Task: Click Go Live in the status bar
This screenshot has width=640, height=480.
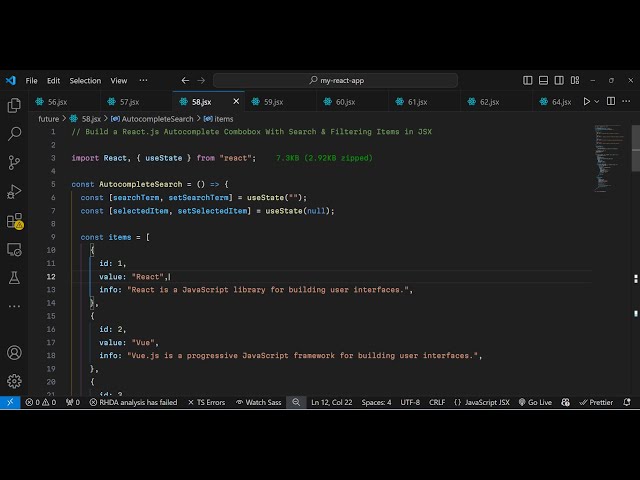Action: [535, 402]
